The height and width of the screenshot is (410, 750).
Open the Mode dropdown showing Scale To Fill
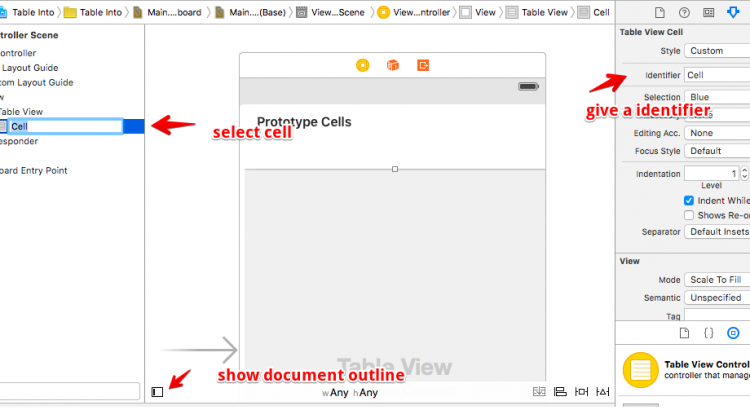point(716,280)
